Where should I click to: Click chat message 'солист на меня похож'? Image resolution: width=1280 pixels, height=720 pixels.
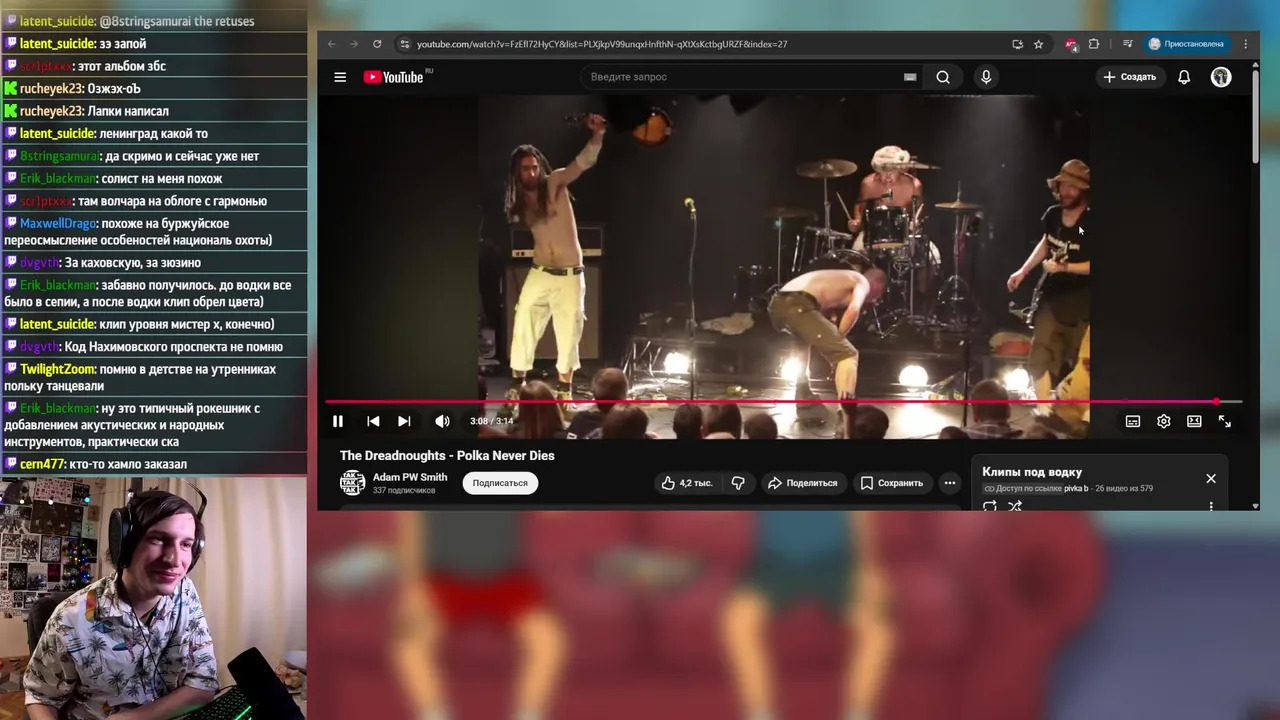pyautogui.click(x=162, y=178)
